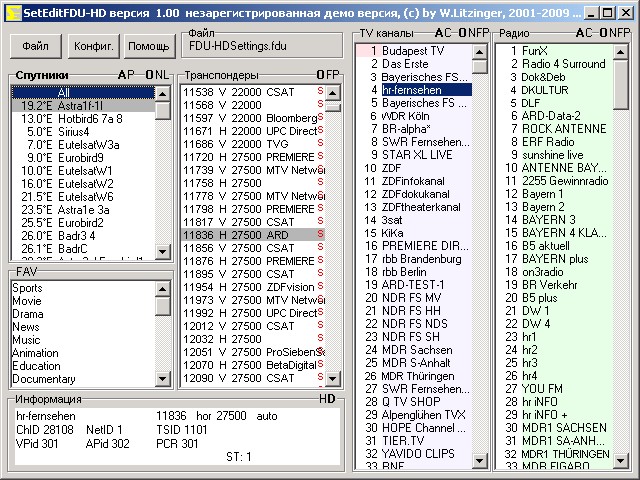The image size is (640, 480).
Task: Select transponder 11954 H ZDFvision
Action: click(x=253, y=287)
